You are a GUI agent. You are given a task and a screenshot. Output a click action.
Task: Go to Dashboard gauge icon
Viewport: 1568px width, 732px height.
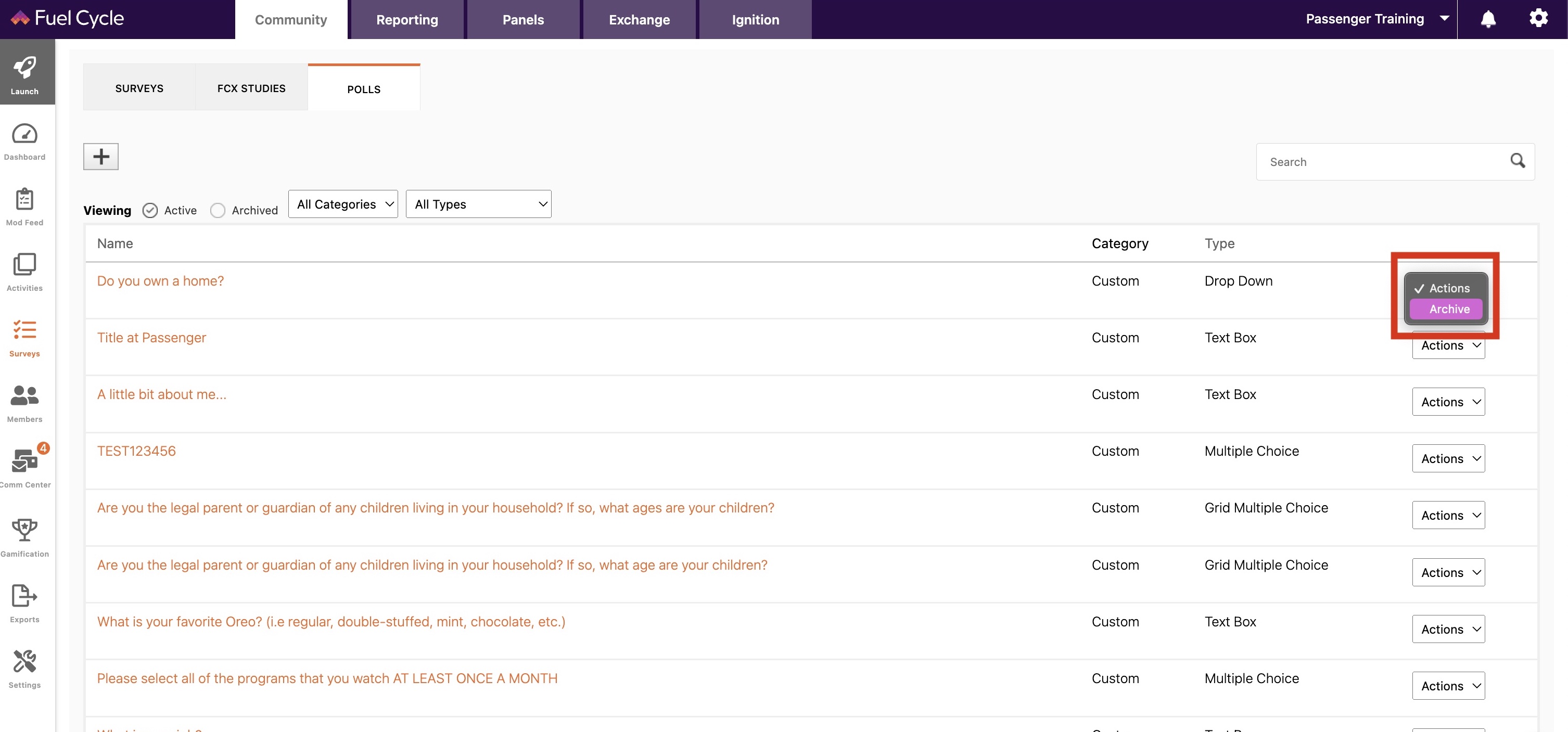[24, 134]
